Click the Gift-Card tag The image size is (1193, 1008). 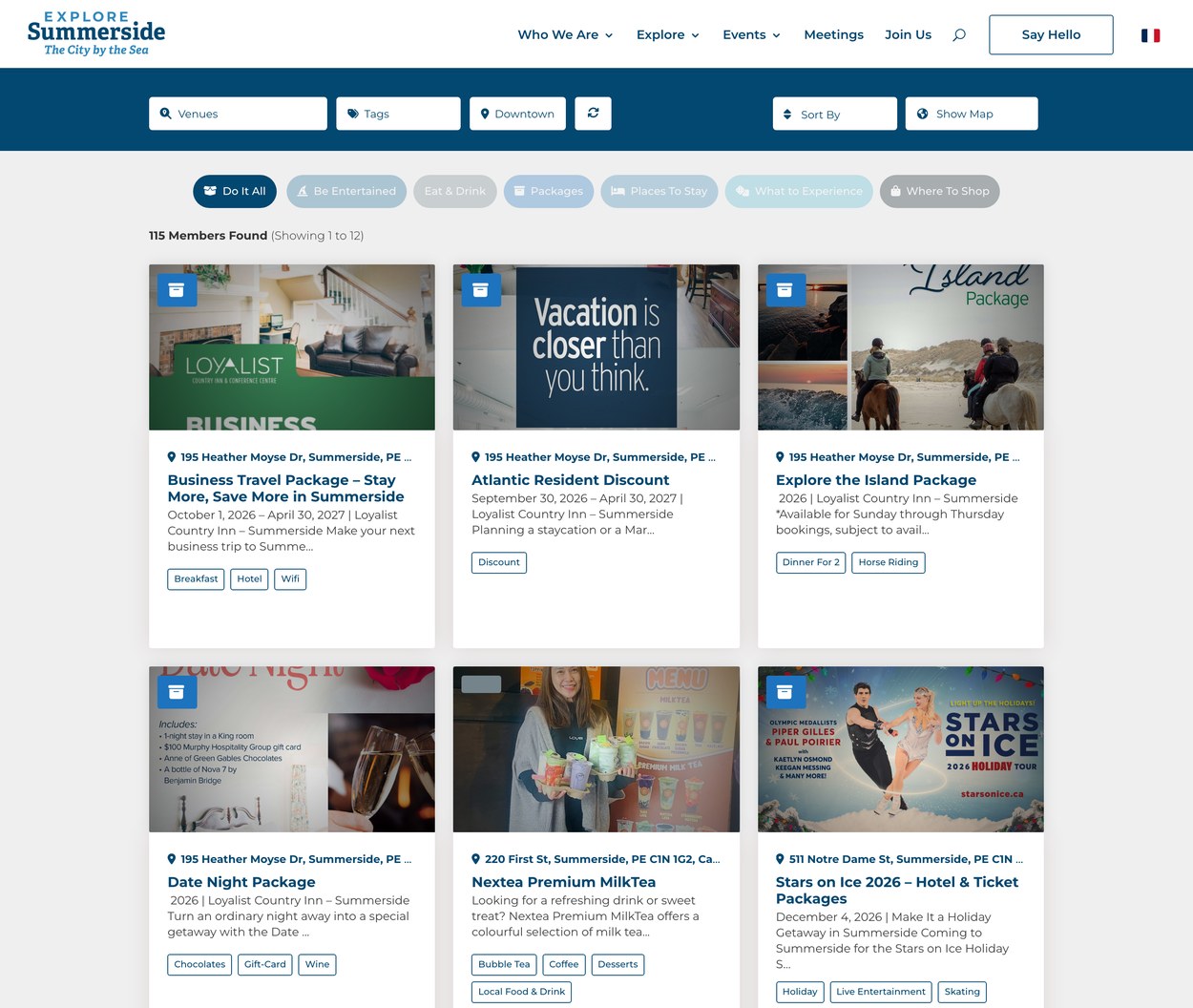tap(264, 964)
